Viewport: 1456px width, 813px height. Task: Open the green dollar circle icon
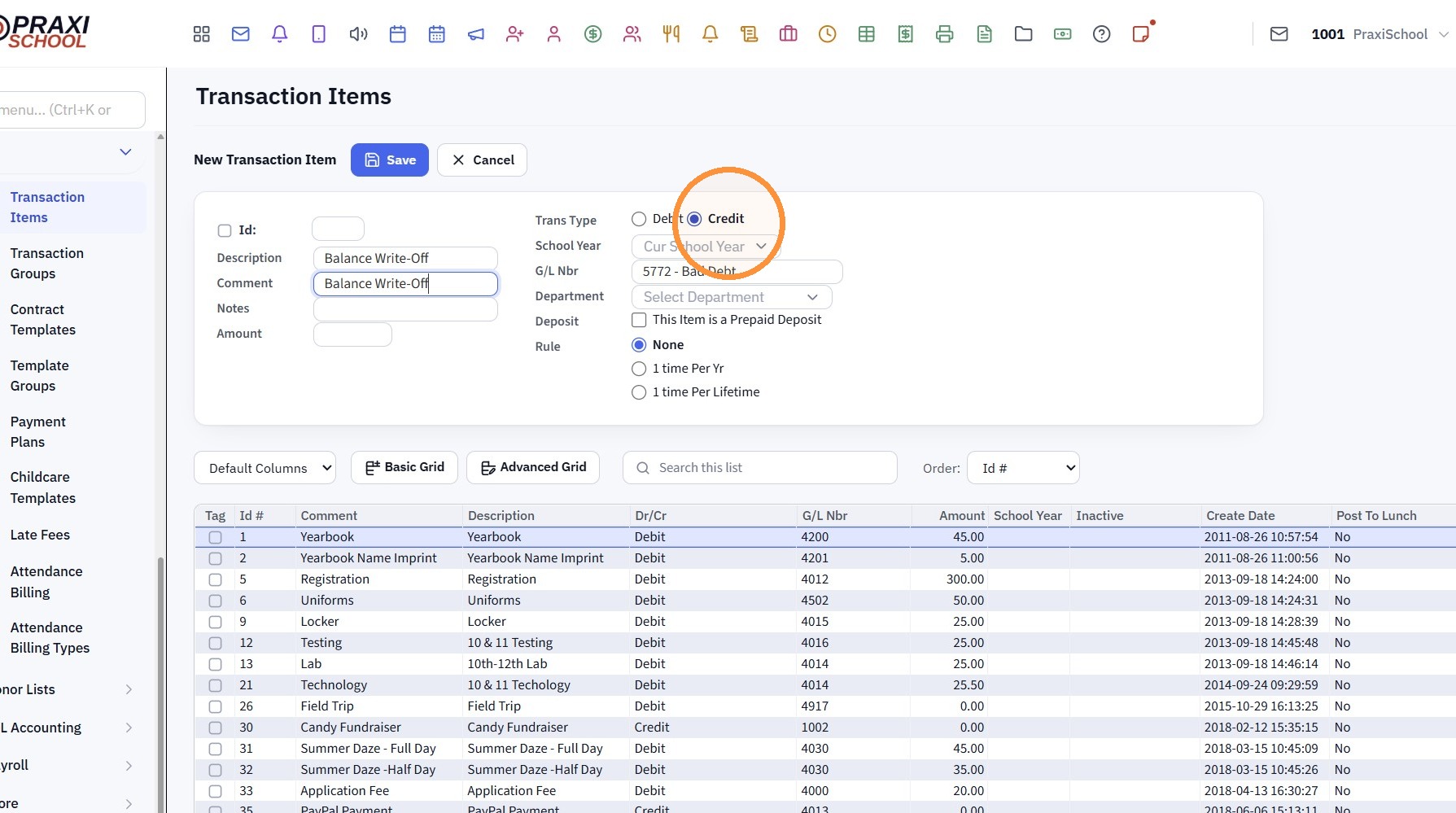[593, 34]
